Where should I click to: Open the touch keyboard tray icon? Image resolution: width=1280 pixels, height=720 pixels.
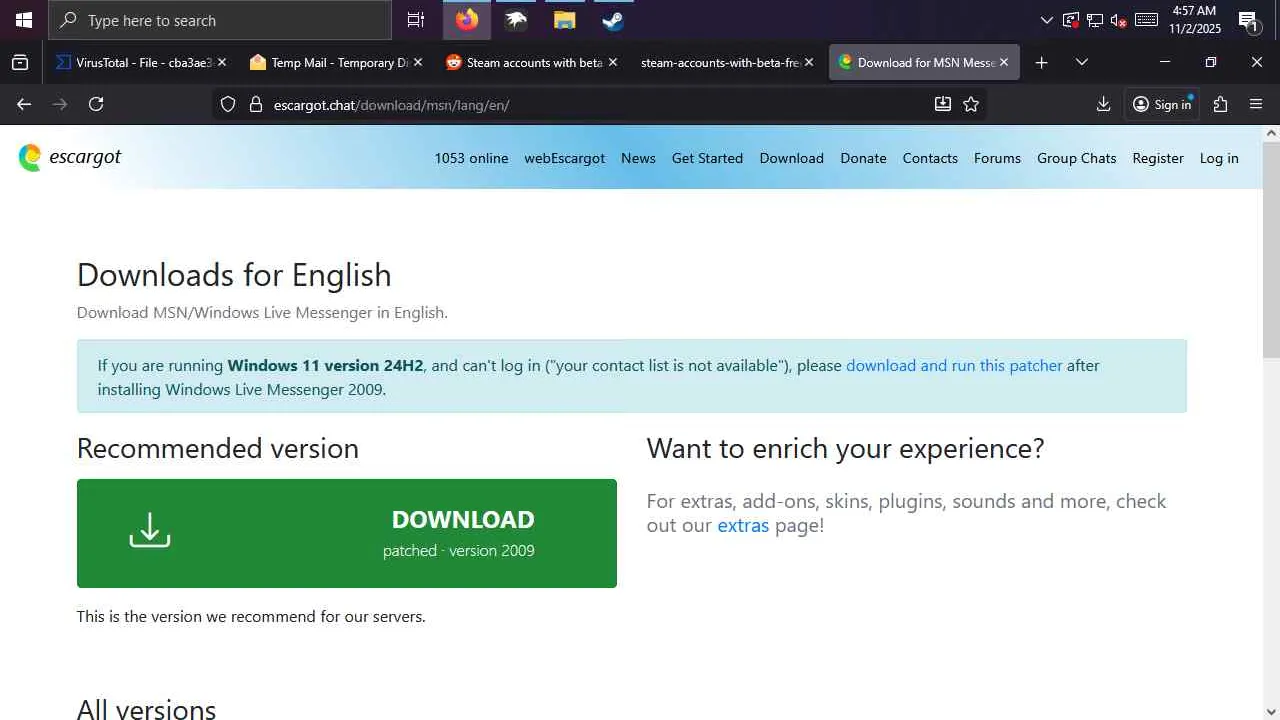click(x=1147, y=20)
